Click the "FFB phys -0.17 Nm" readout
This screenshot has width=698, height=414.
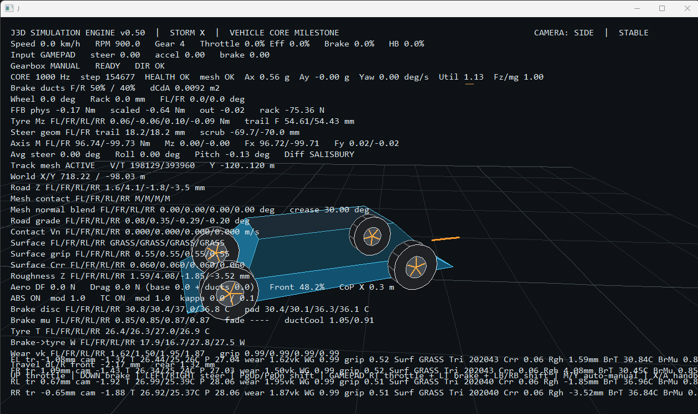tap(53, 110)
